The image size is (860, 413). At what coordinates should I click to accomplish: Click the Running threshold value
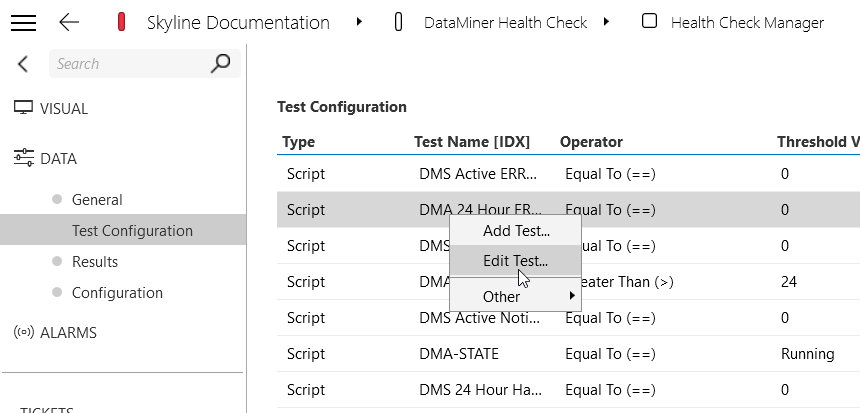click(807, 354)
